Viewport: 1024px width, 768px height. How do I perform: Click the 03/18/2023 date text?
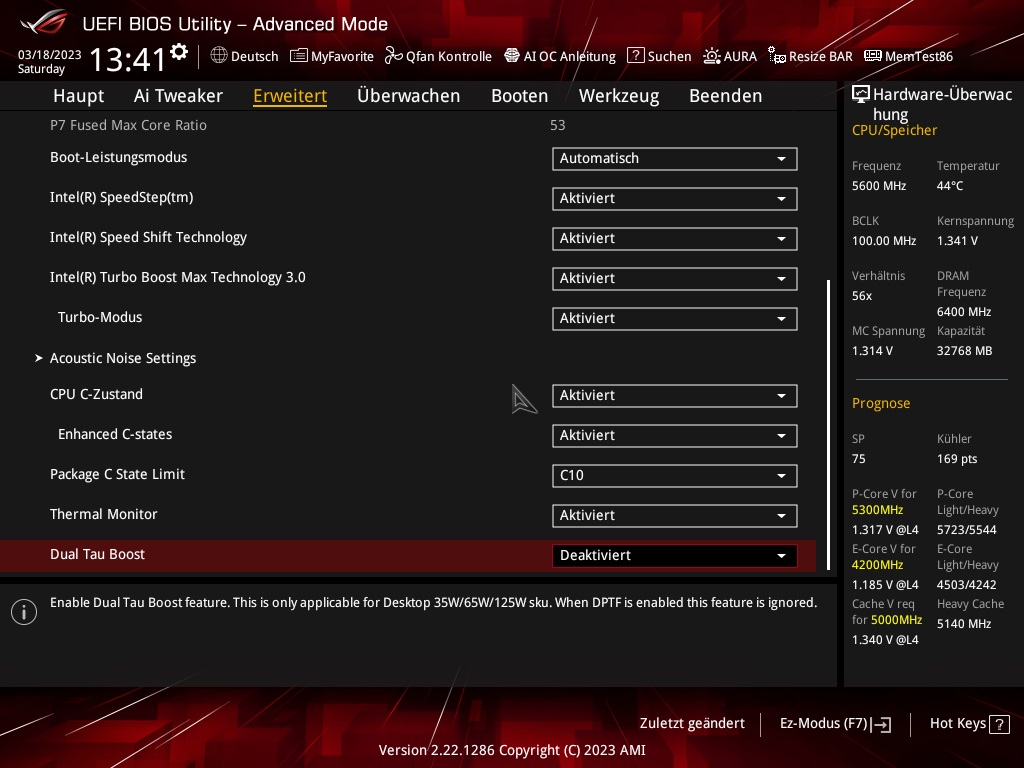click(50, 54)
